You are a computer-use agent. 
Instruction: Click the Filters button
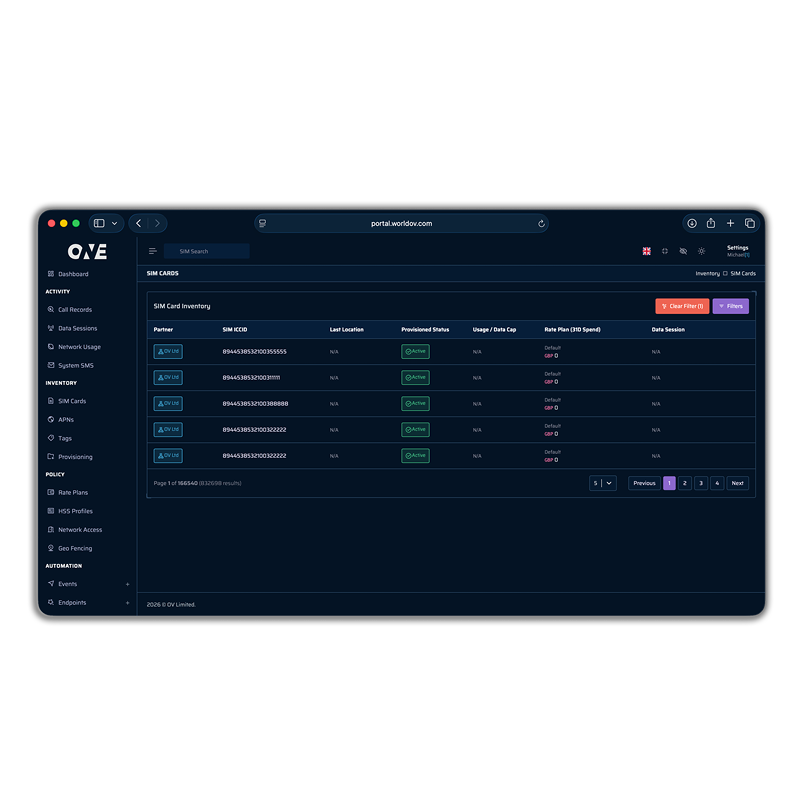730,306
